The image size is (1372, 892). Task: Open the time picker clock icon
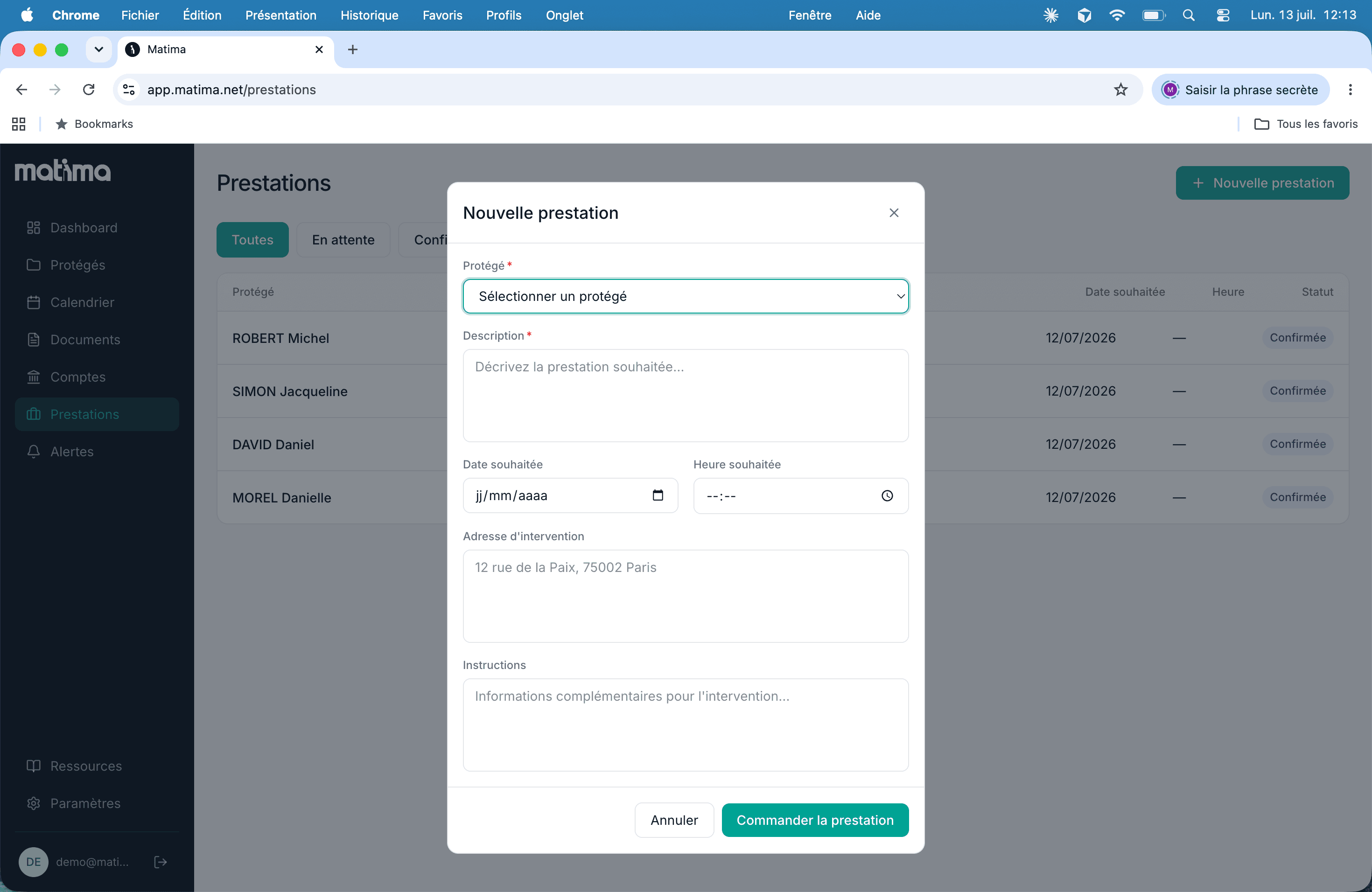(x=887, y=495)
